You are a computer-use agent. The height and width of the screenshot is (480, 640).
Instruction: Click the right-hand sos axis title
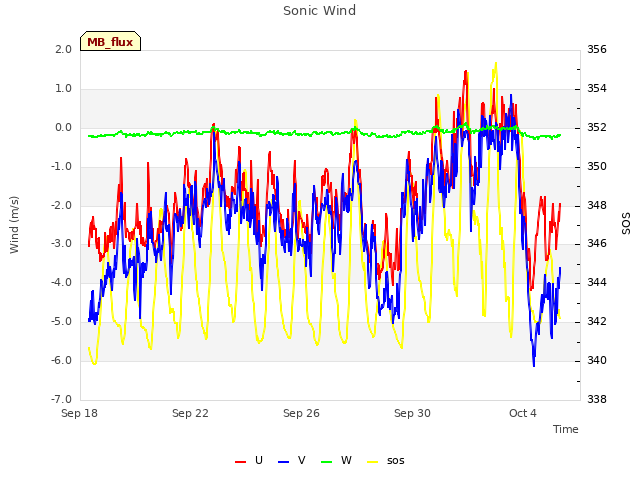point(626,224)
